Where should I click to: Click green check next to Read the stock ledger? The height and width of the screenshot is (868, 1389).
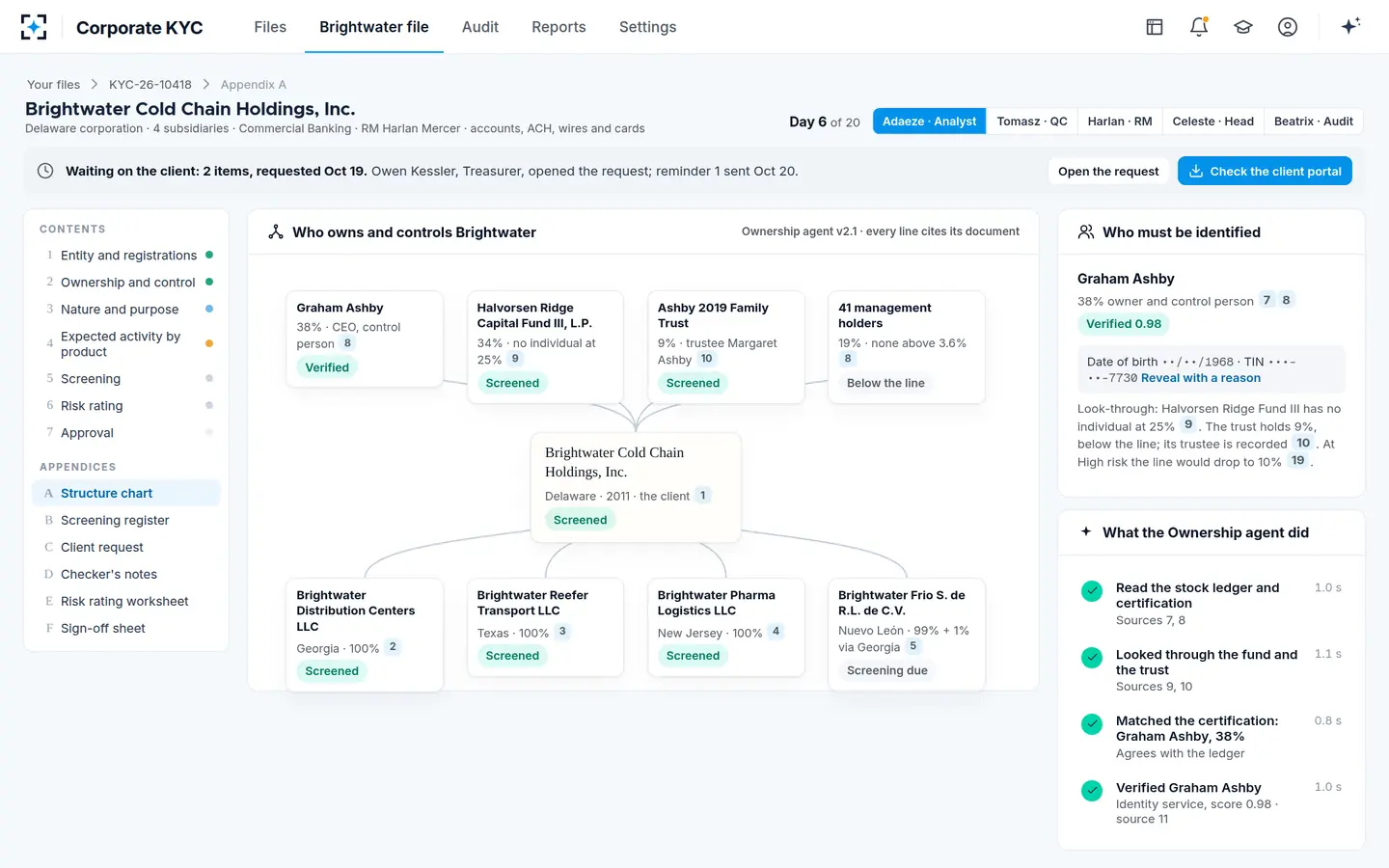click(1092, 591)
